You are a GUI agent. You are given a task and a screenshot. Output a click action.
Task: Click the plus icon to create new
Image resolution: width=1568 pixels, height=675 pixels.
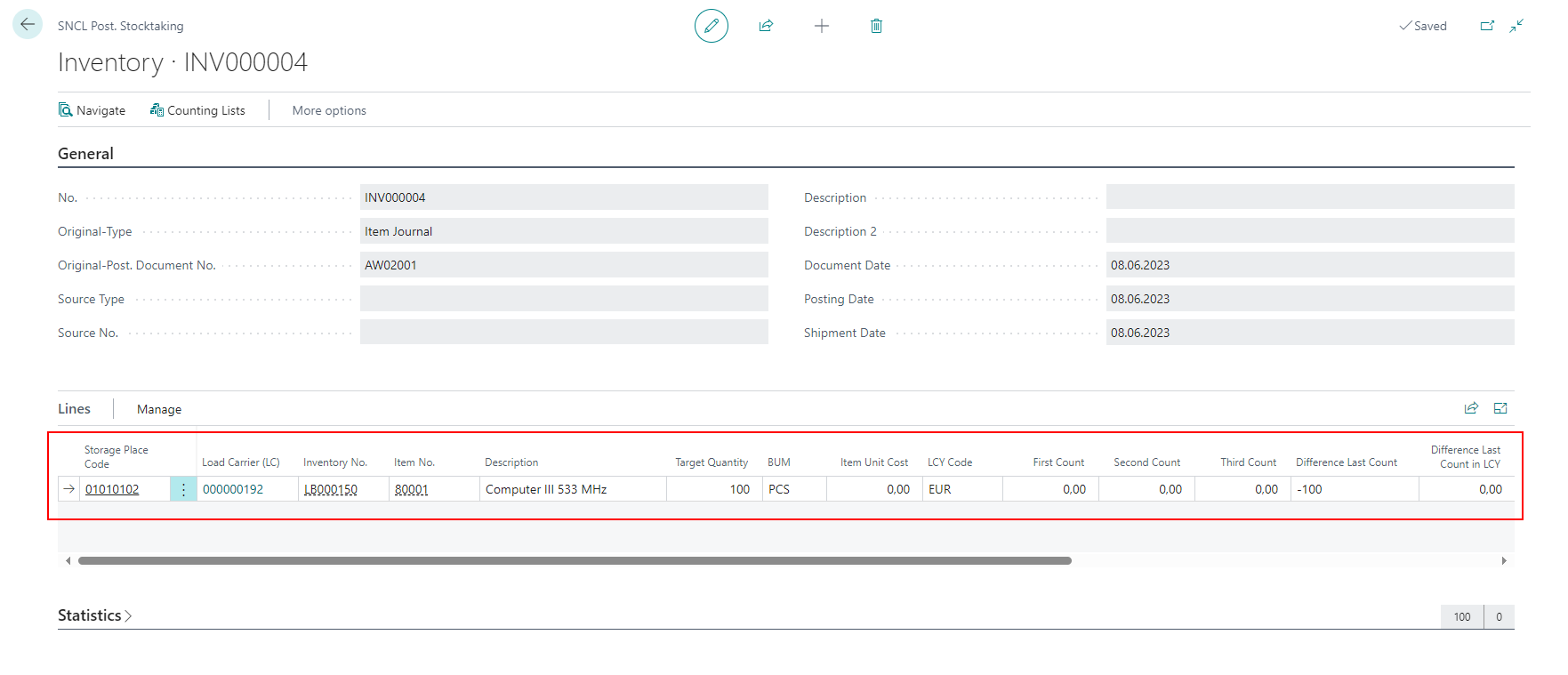coord(821,26)
